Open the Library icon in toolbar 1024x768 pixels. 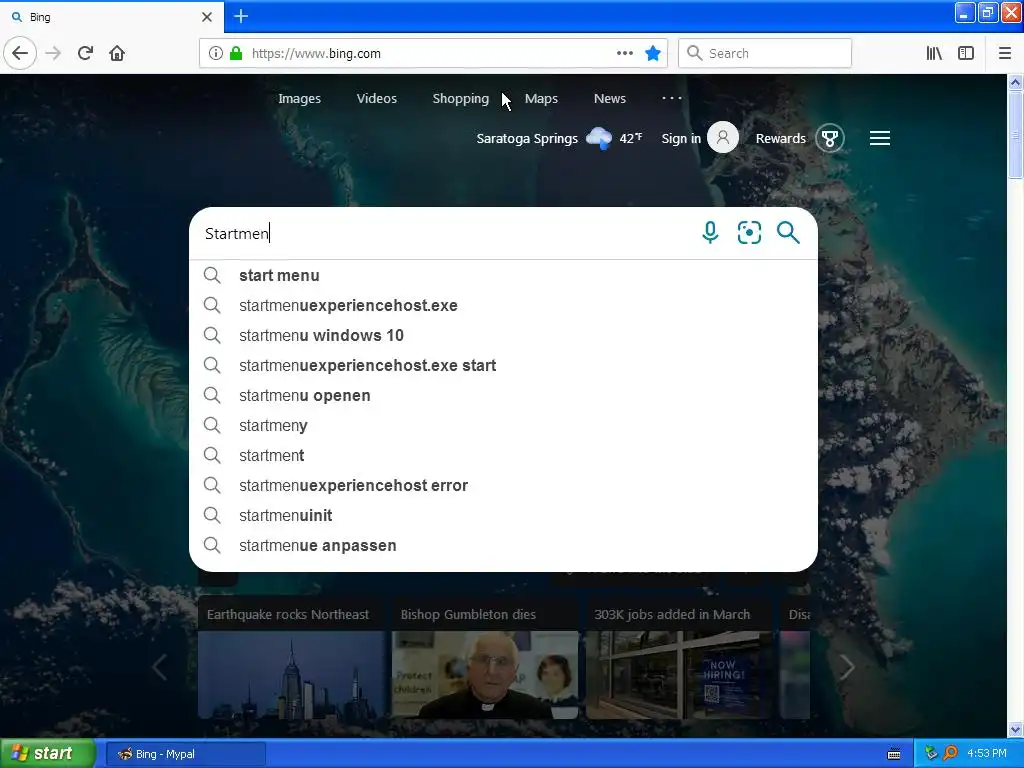935,53
